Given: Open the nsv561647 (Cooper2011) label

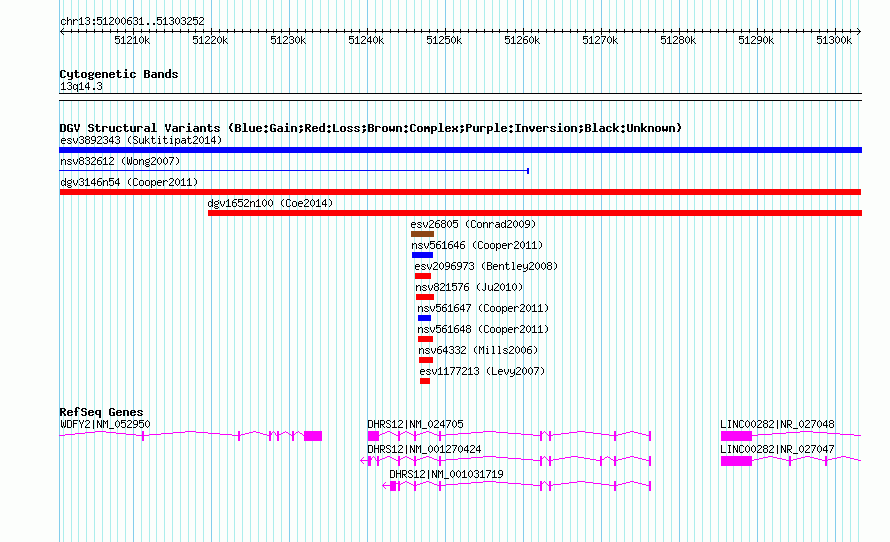Looking at the screenshot, I should point(483,308).
